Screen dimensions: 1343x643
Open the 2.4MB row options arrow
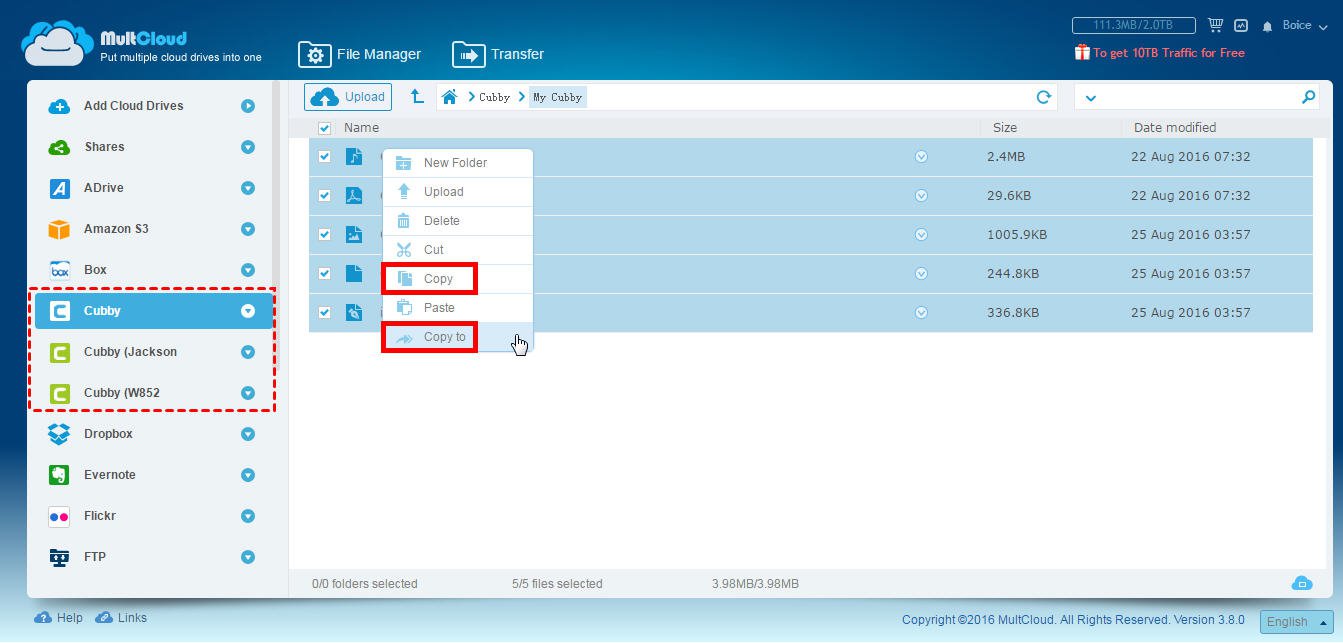click(x=922, y=157)
